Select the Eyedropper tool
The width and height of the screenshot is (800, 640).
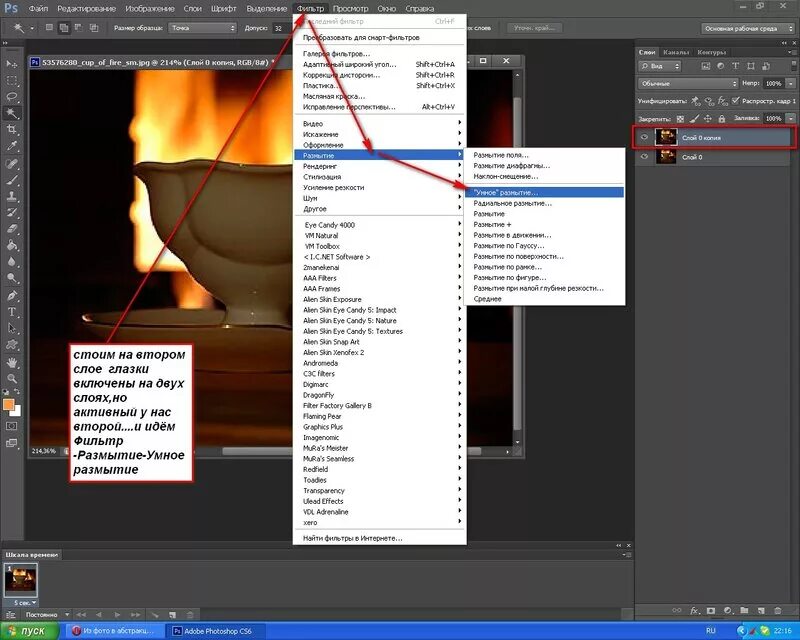(x=12, y=146)
